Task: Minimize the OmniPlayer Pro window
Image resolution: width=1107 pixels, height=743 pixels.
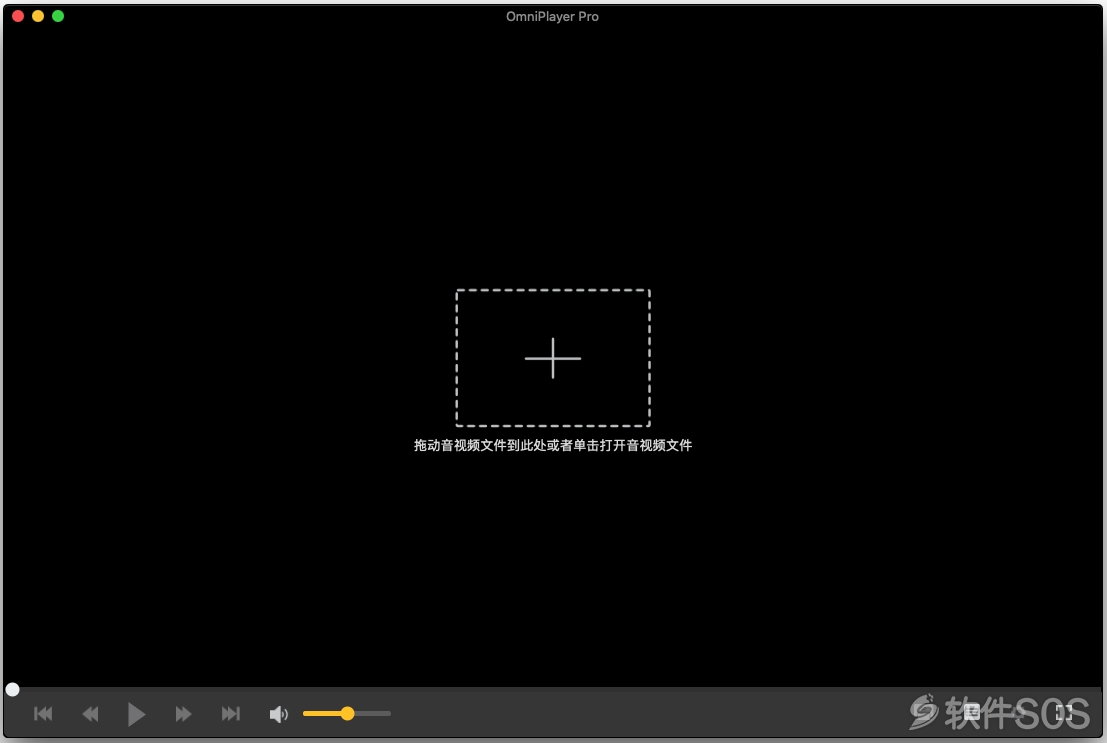Action: tap(38, 16)
